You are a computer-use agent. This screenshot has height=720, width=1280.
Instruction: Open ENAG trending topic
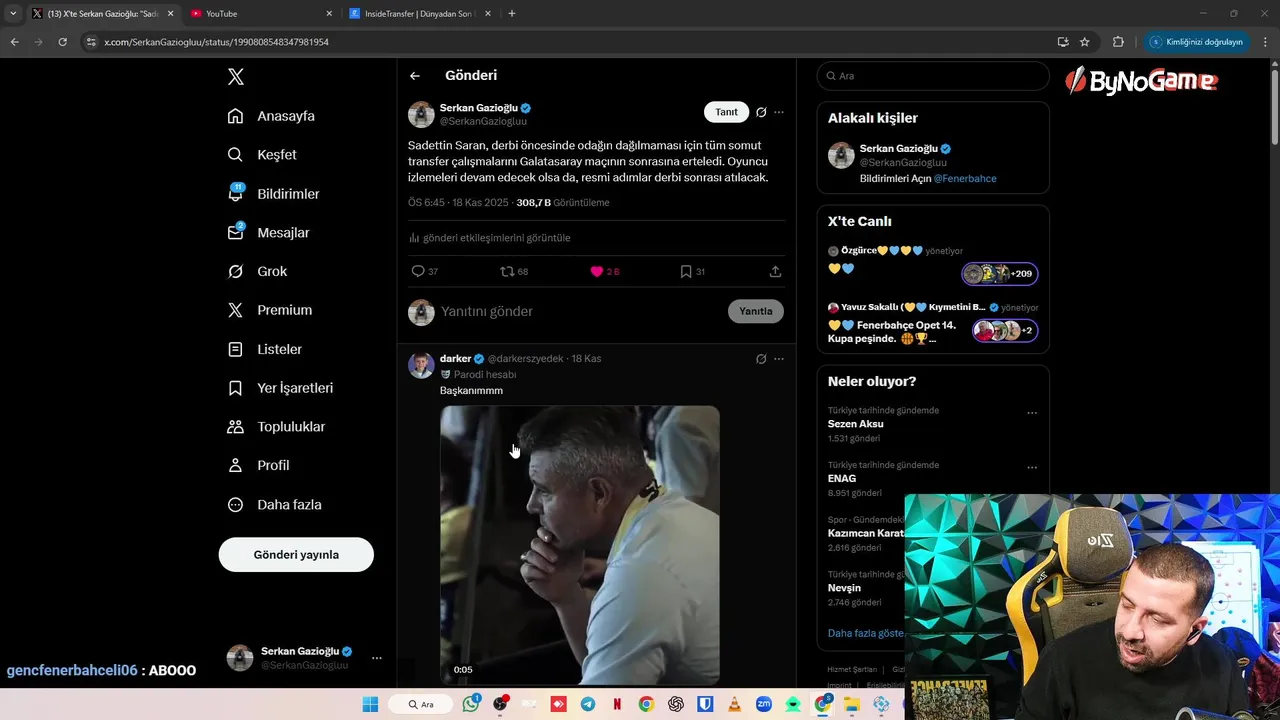point(842,479)
